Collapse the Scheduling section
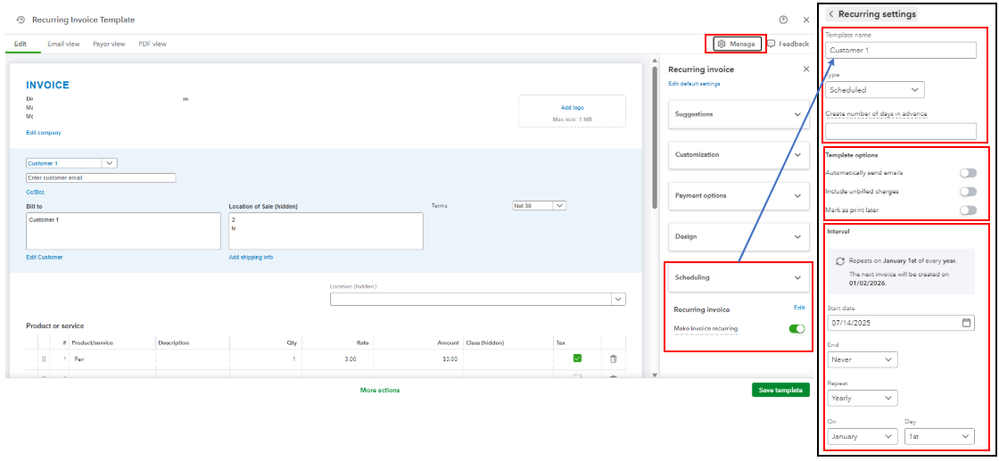 pos(738,278)
